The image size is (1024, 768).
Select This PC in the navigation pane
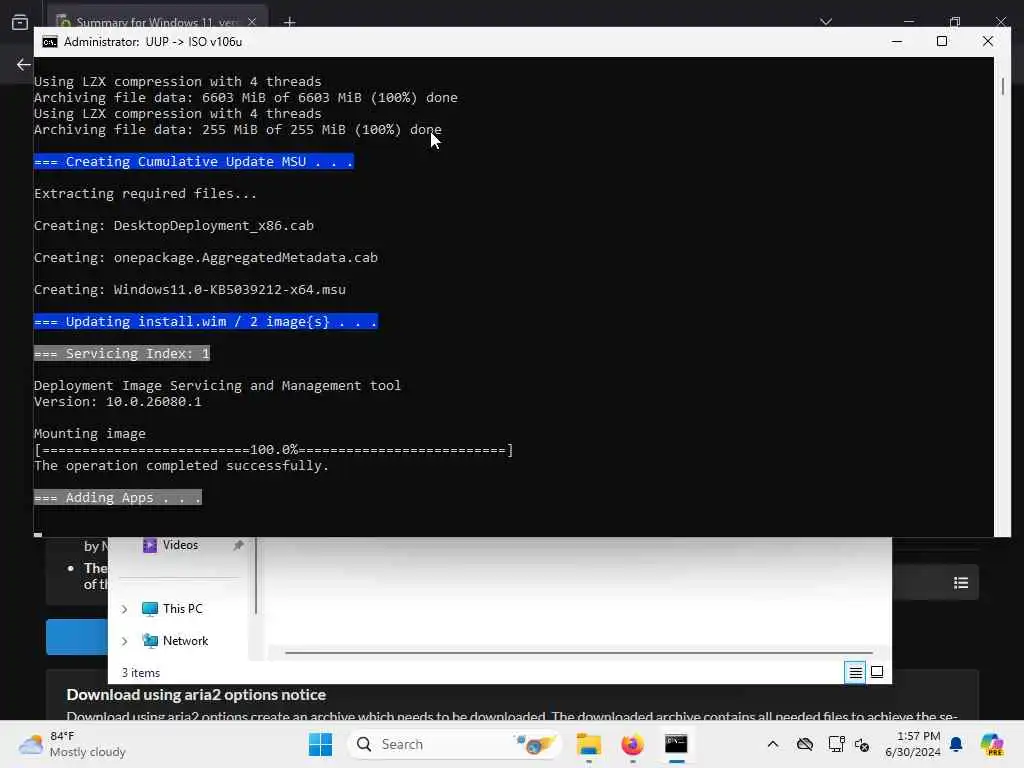pyautogui.click(x=172, y=609)
